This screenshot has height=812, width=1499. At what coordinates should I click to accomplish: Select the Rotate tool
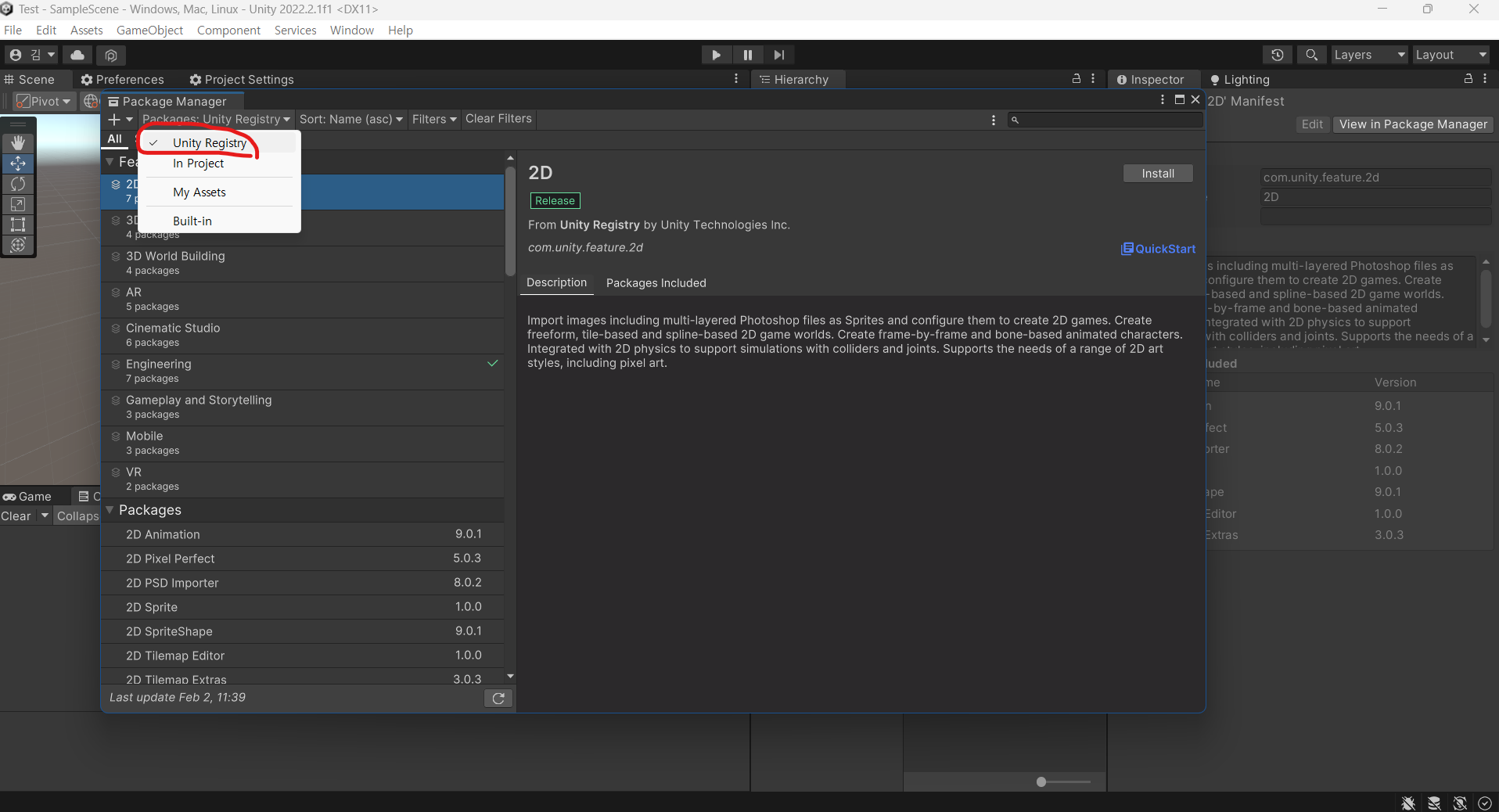[18, 184]
